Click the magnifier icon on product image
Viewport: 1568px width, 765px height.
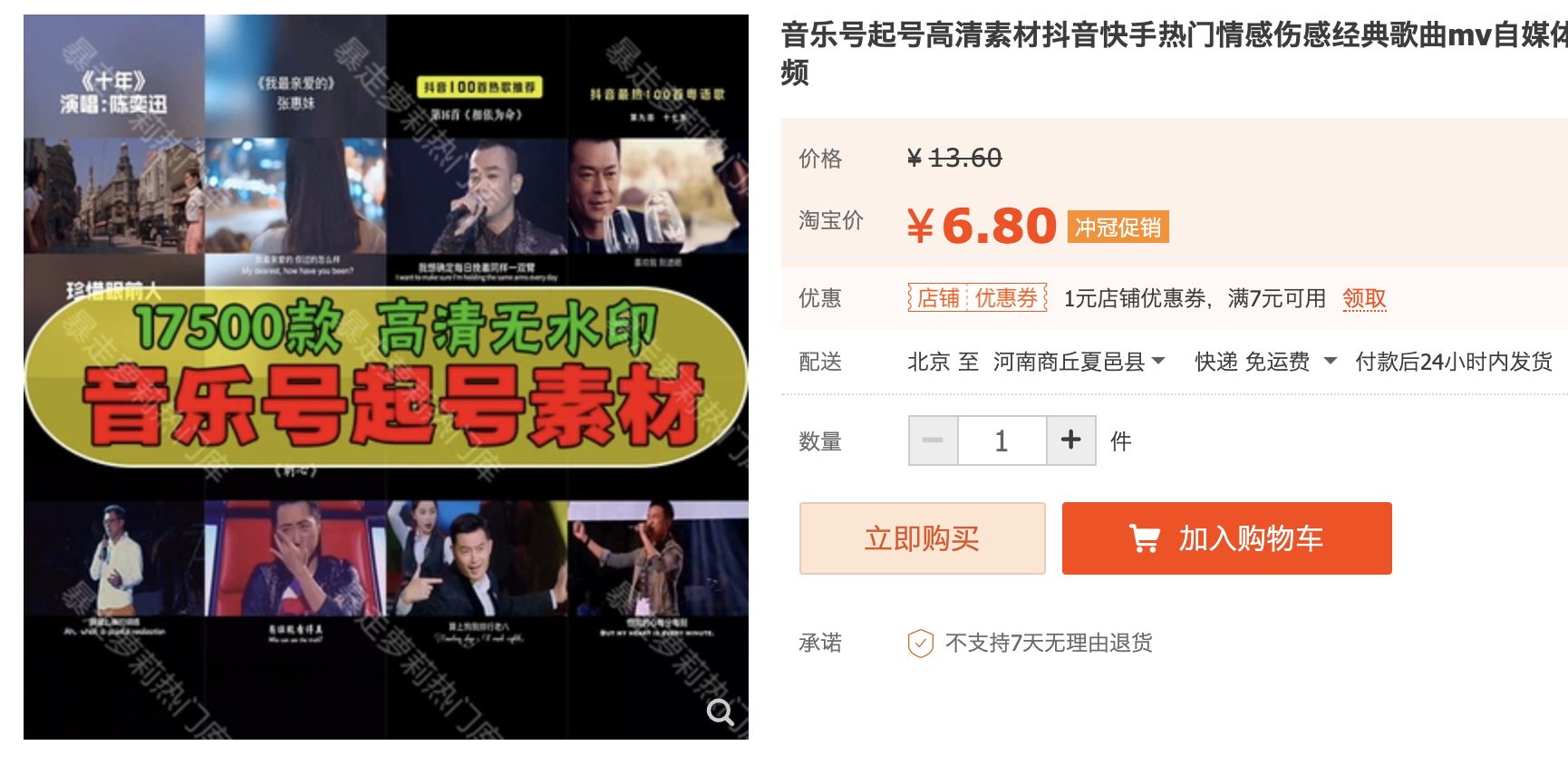coord(721,712)
